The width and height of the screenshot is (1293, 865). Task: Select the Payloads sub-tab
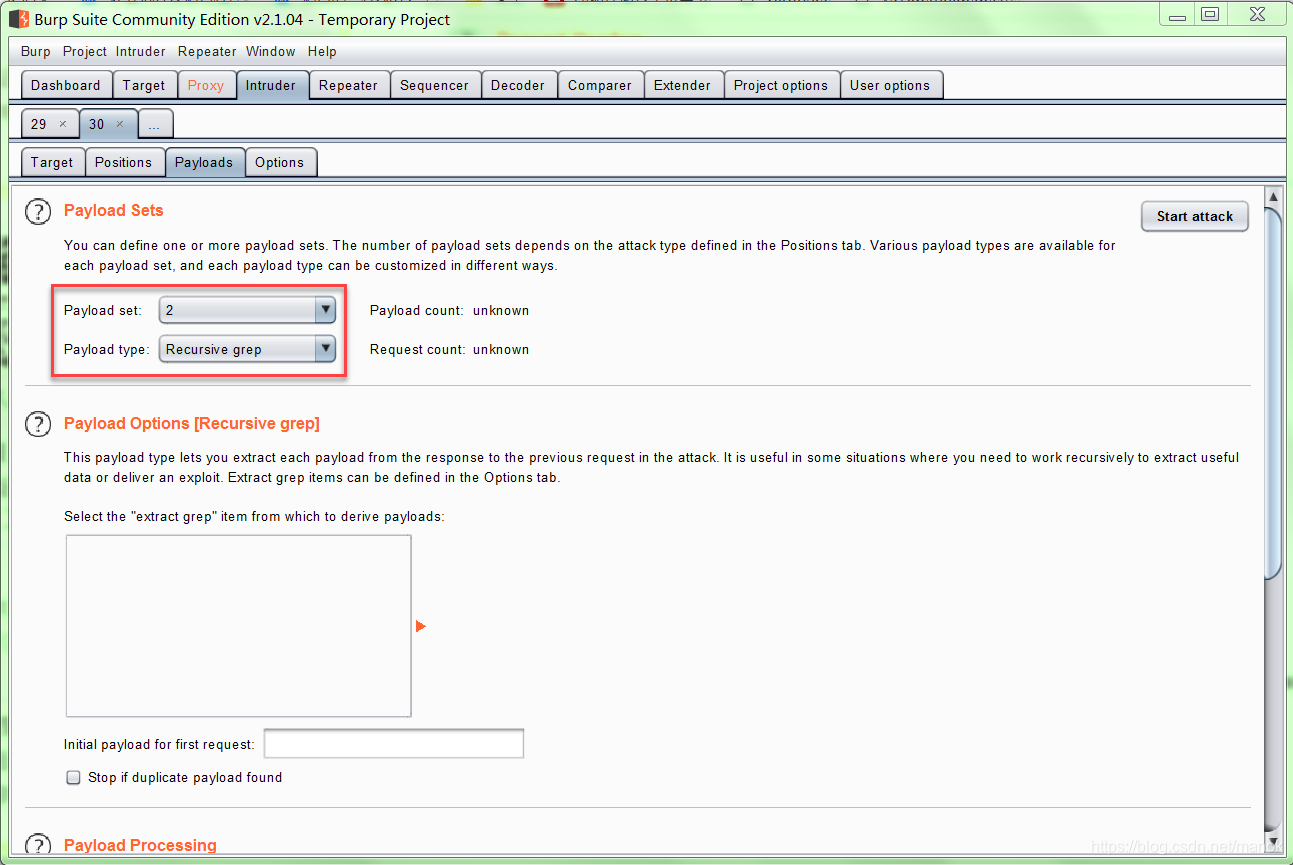click(x=204, y=162)
